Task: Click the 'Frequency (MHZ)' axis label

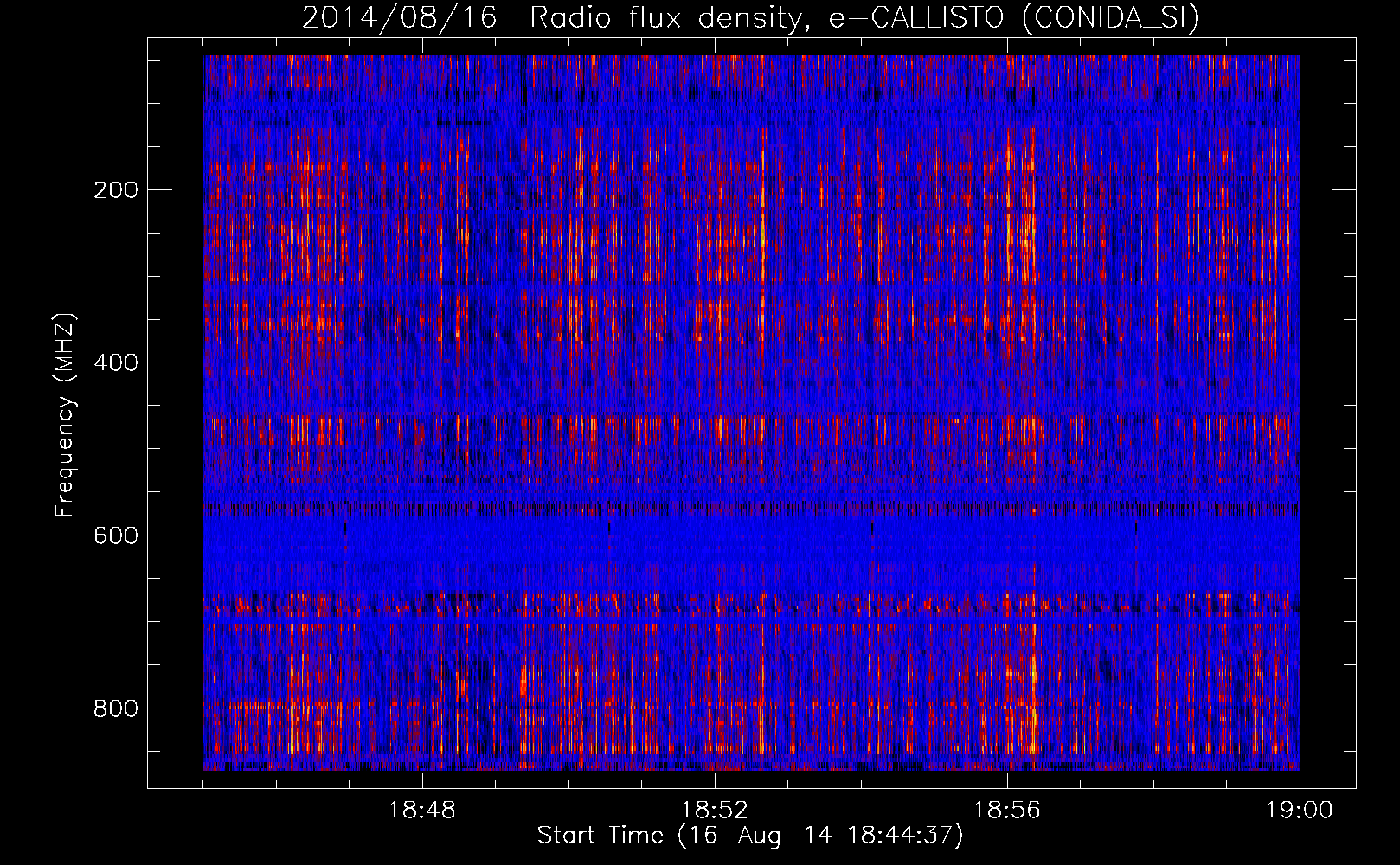Action: (x=65, y=414)
